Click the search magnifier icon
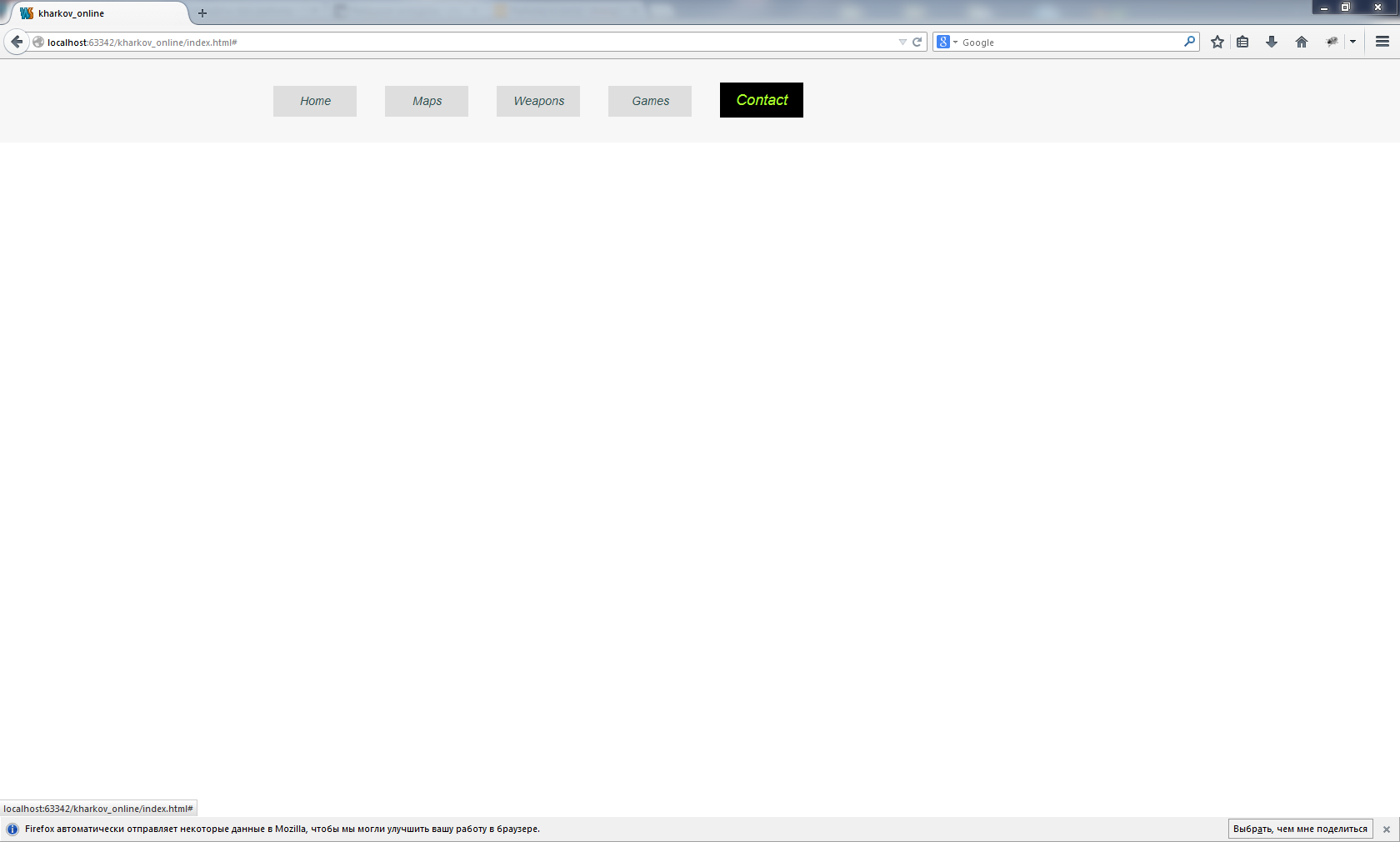This screenshot has height=842, width=1400. [x=1189, y=42]
